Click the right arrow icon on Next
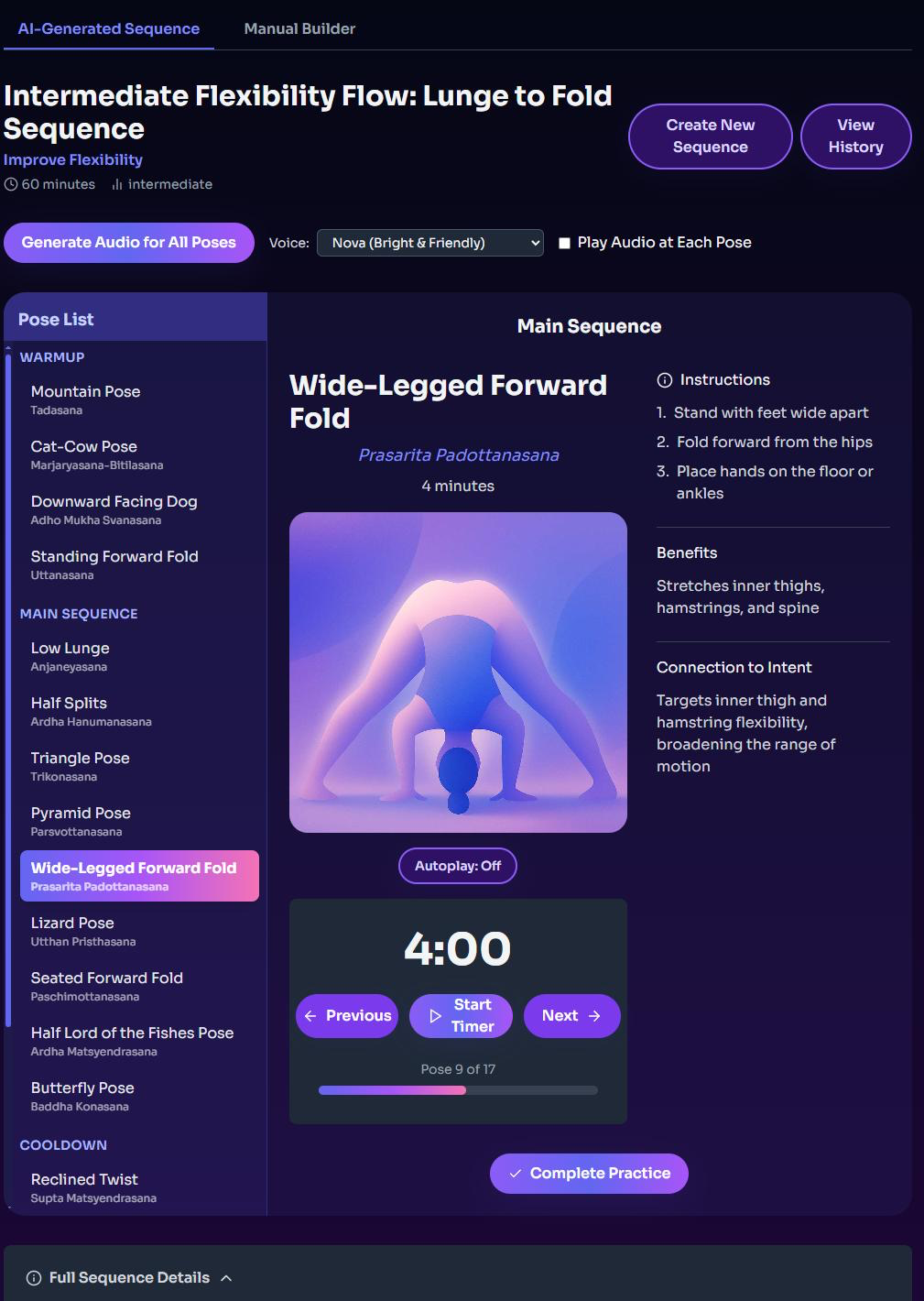924x1301 pixels. 594,1016
